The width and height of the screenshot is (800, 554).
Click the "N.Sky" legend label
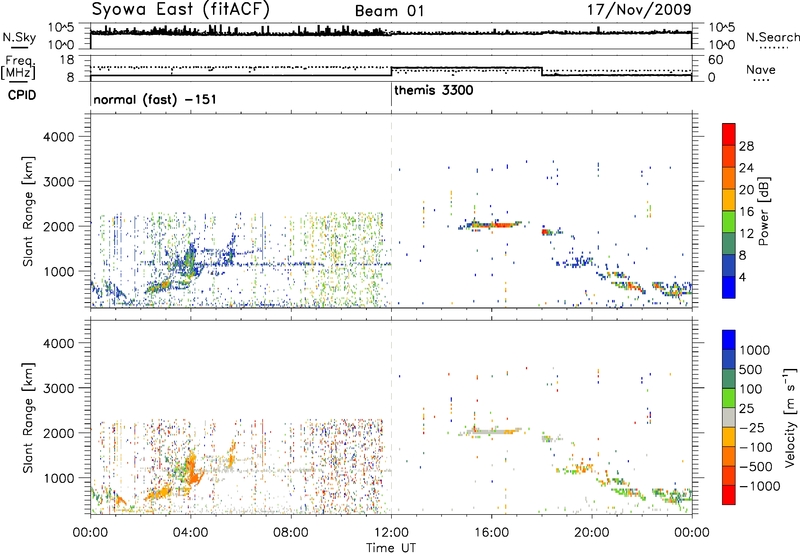click(x=20, y=37)
